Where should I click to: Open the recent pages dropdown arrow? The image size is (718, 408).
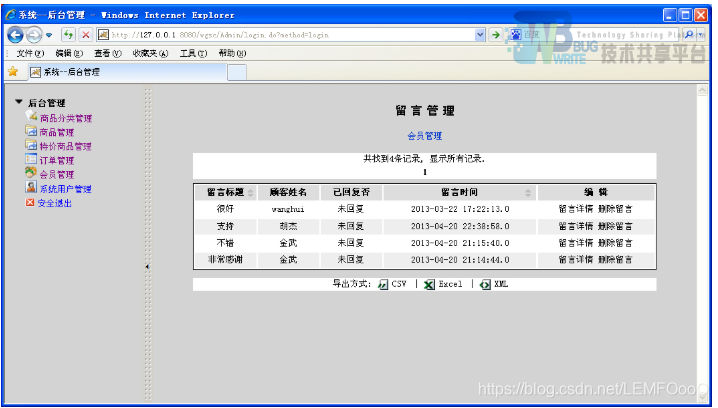click(x=49, y=35)
